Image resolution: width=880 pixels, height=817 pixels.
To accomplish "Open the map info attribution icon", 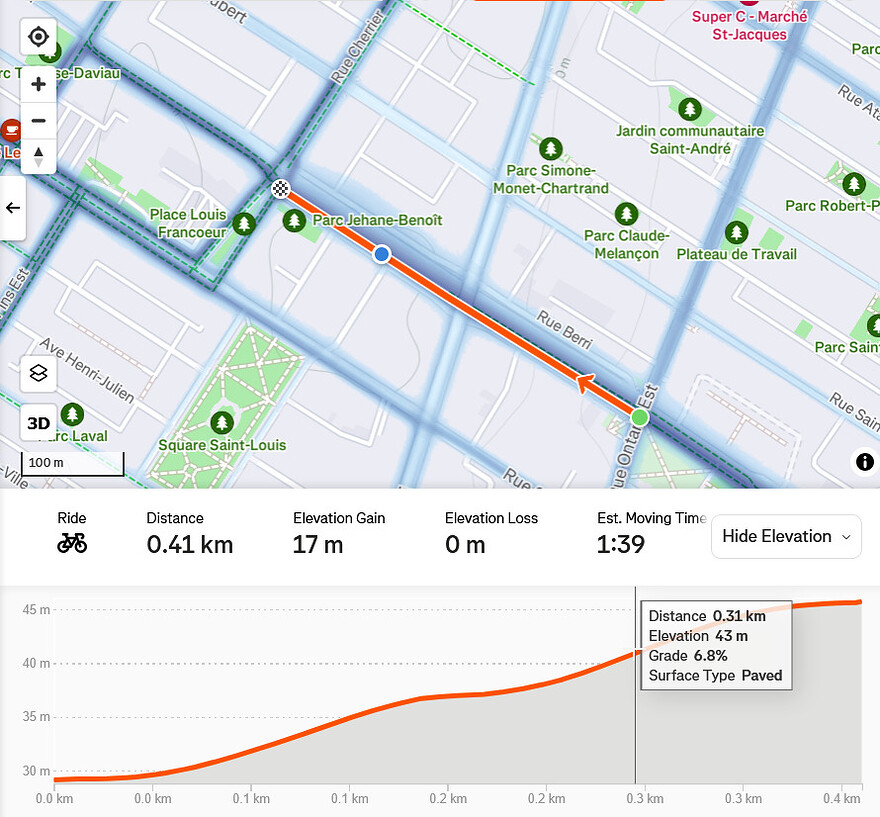I will (x=863, y=461).
